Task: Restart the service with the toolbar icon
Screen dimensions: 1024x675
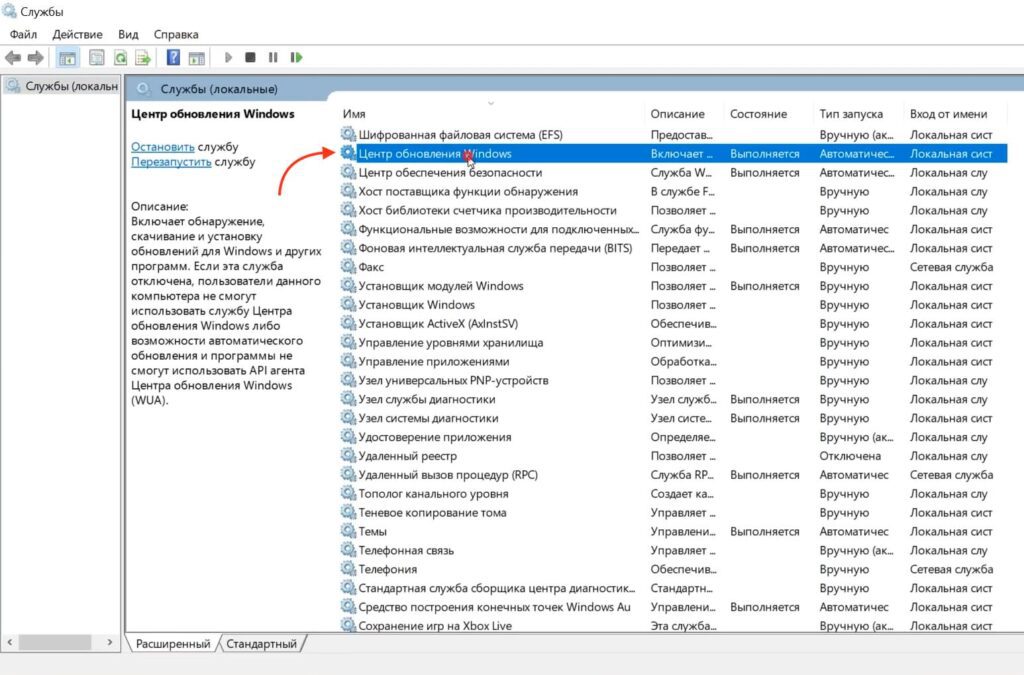Action: pos(296,57)
